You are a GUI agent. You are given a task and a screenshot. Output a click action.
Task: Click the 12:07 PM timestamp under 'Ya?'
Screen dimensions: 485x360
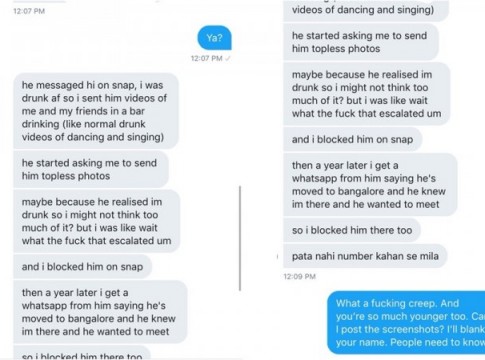click(x=207, y=58)
